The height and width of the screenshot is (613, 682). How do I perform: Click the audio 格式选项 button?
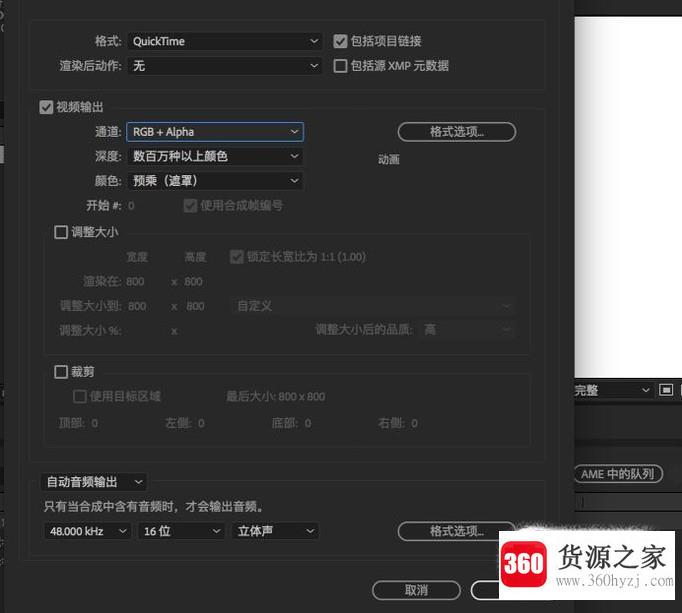point(456,531)
